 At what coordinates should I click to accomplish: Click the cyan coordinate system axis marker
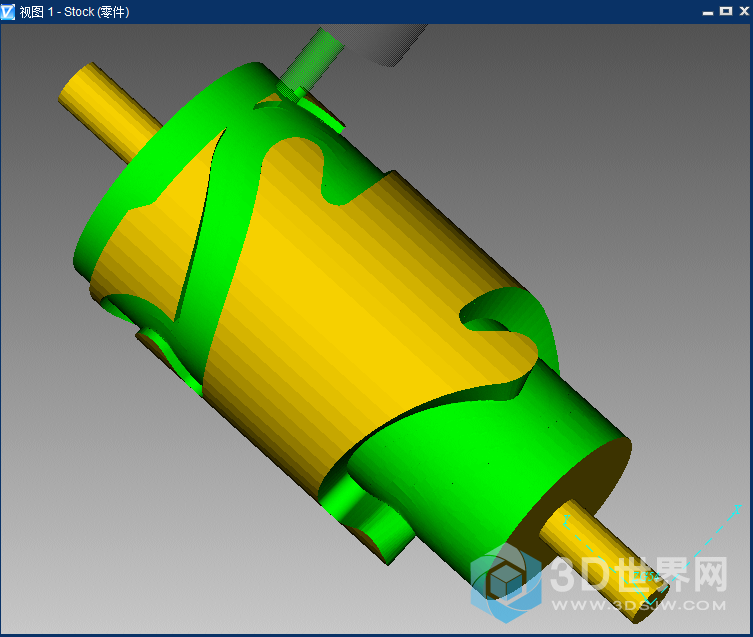click(653, 555)
